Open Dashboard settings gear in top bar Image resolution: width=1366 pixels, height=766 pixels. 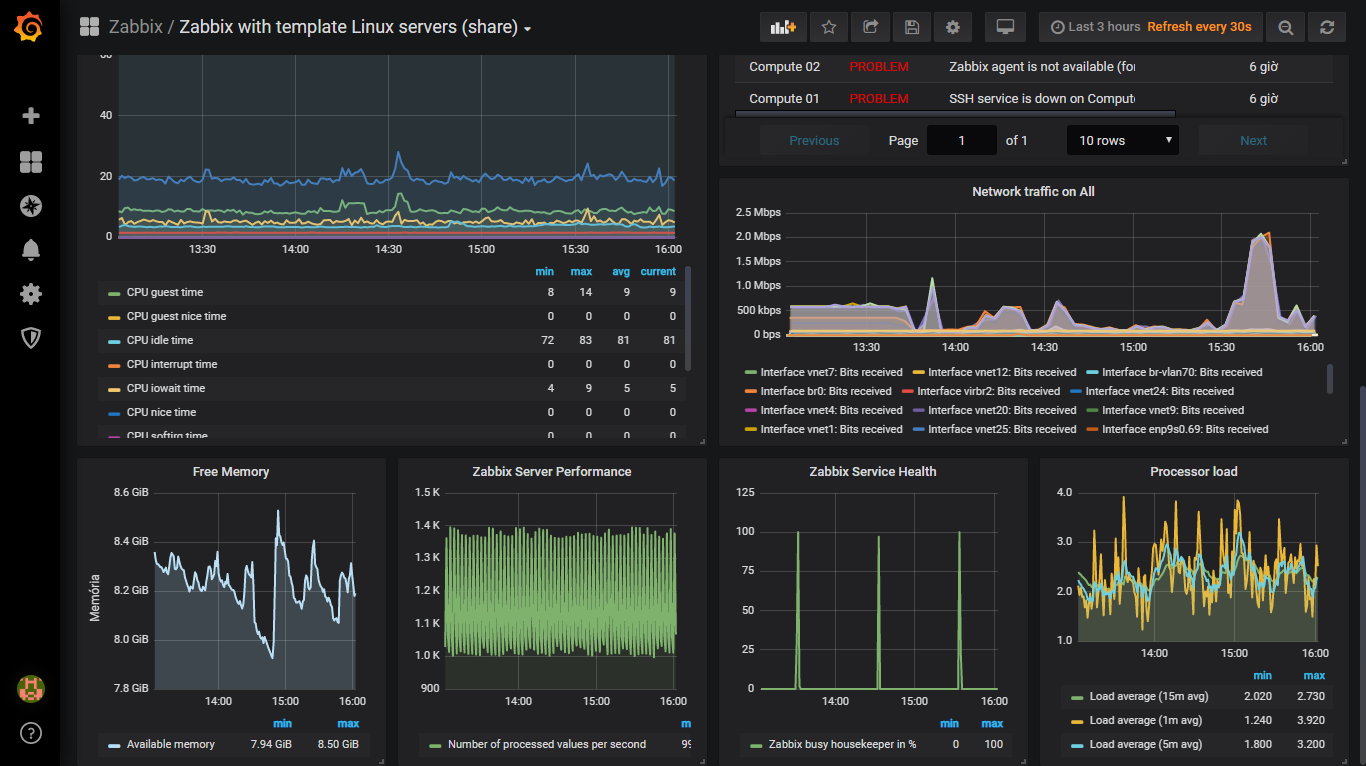tap(953, 27)
